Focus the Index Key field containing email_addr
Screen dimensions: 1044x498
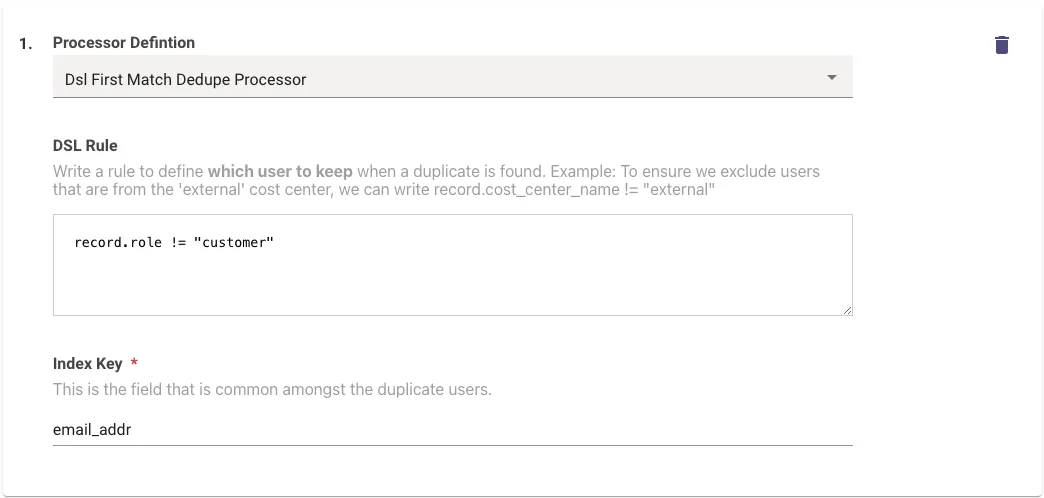point(453,429)
